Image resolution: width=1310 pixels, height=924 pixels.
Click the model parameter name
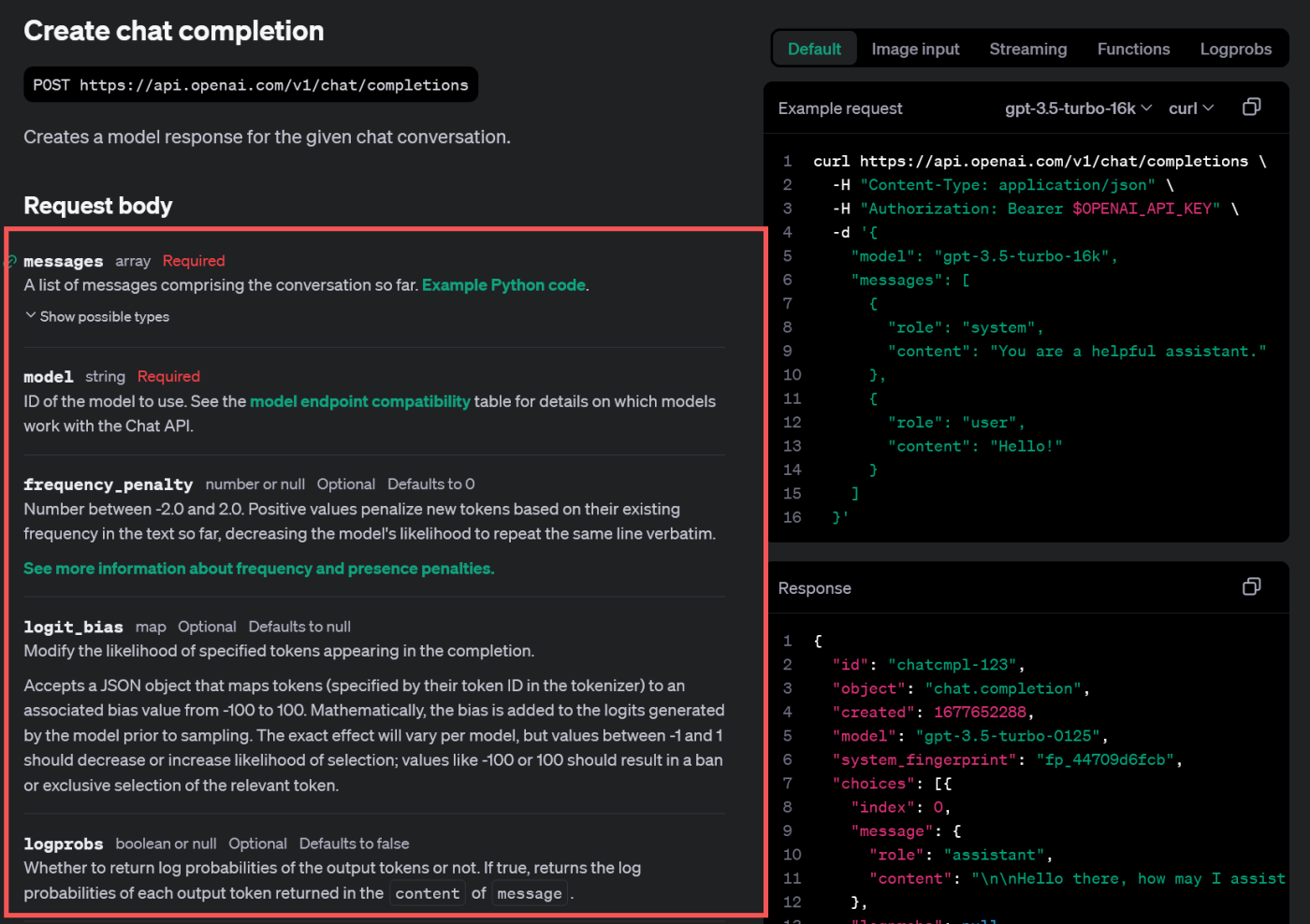48,377
